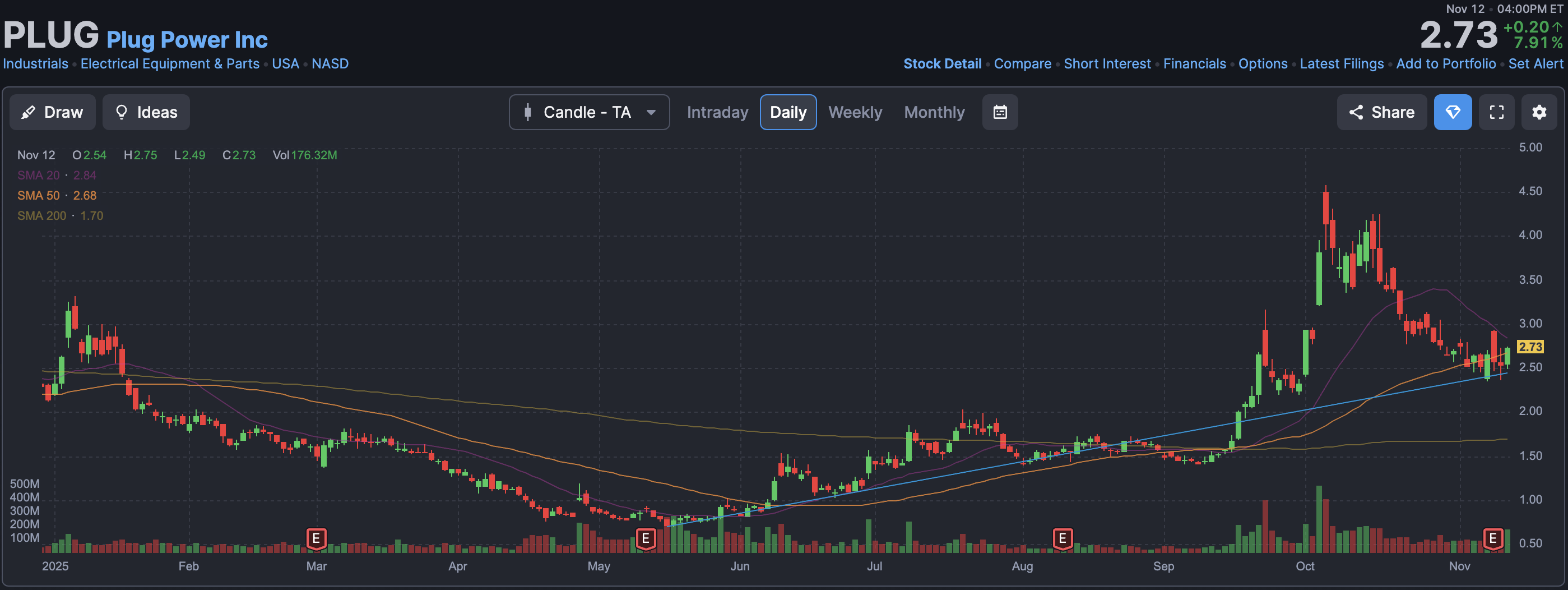Viewport: 1568px width, 590px height.
Task: Click the Nov 12 date in the OHLC readout
Action: pos(36,155)
